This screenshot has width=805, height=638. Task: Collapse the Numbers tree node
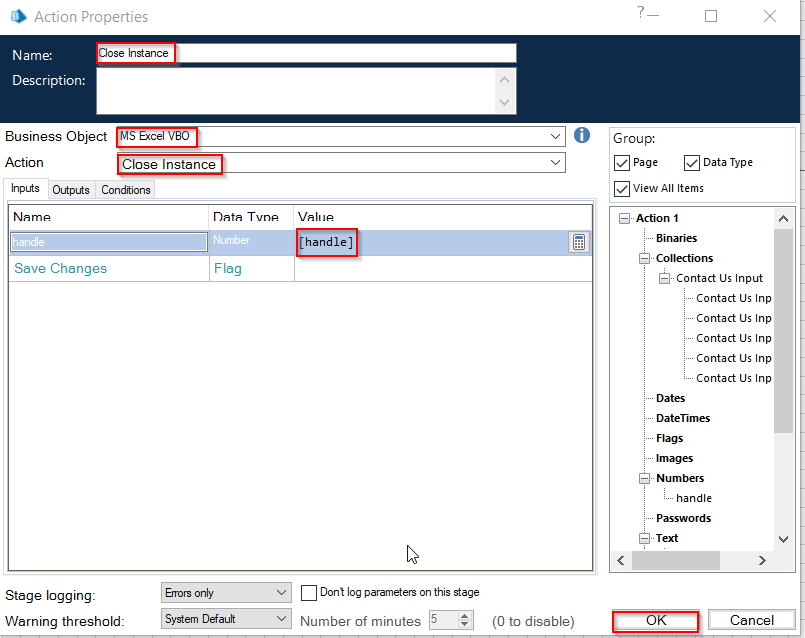coord(644,478)
